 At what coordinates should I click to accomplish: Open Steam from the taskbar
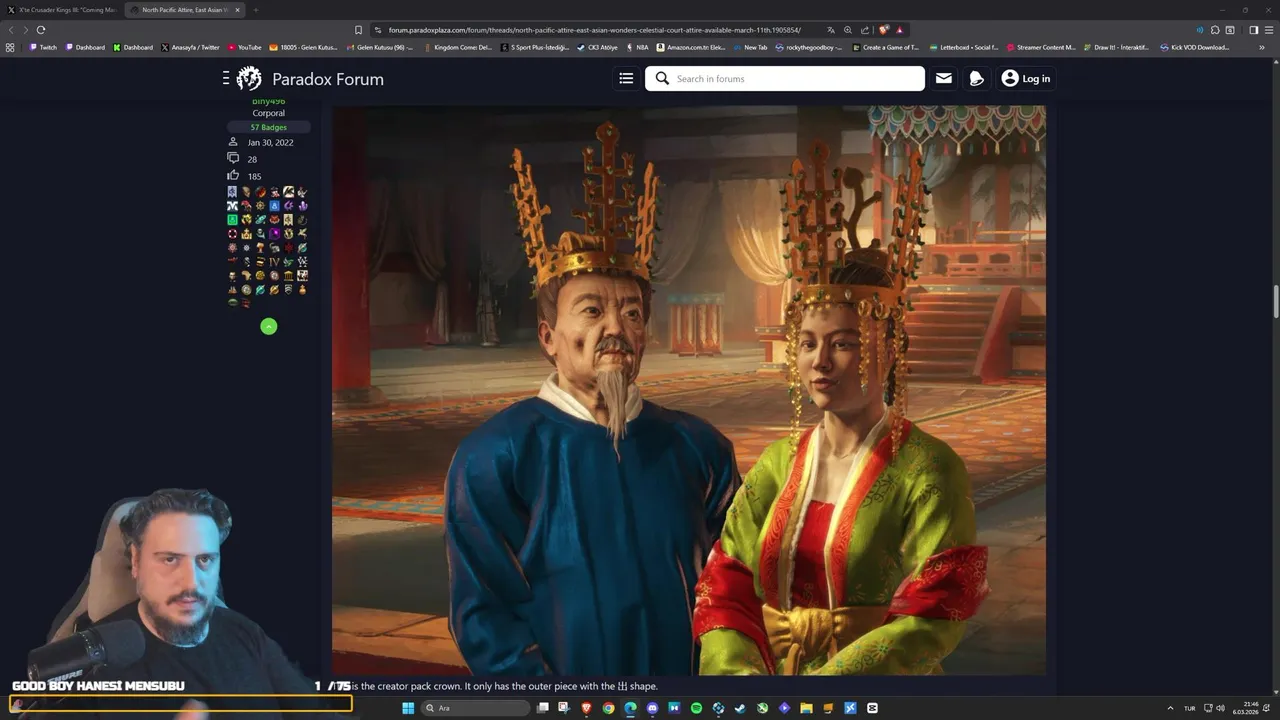[740, 708]
